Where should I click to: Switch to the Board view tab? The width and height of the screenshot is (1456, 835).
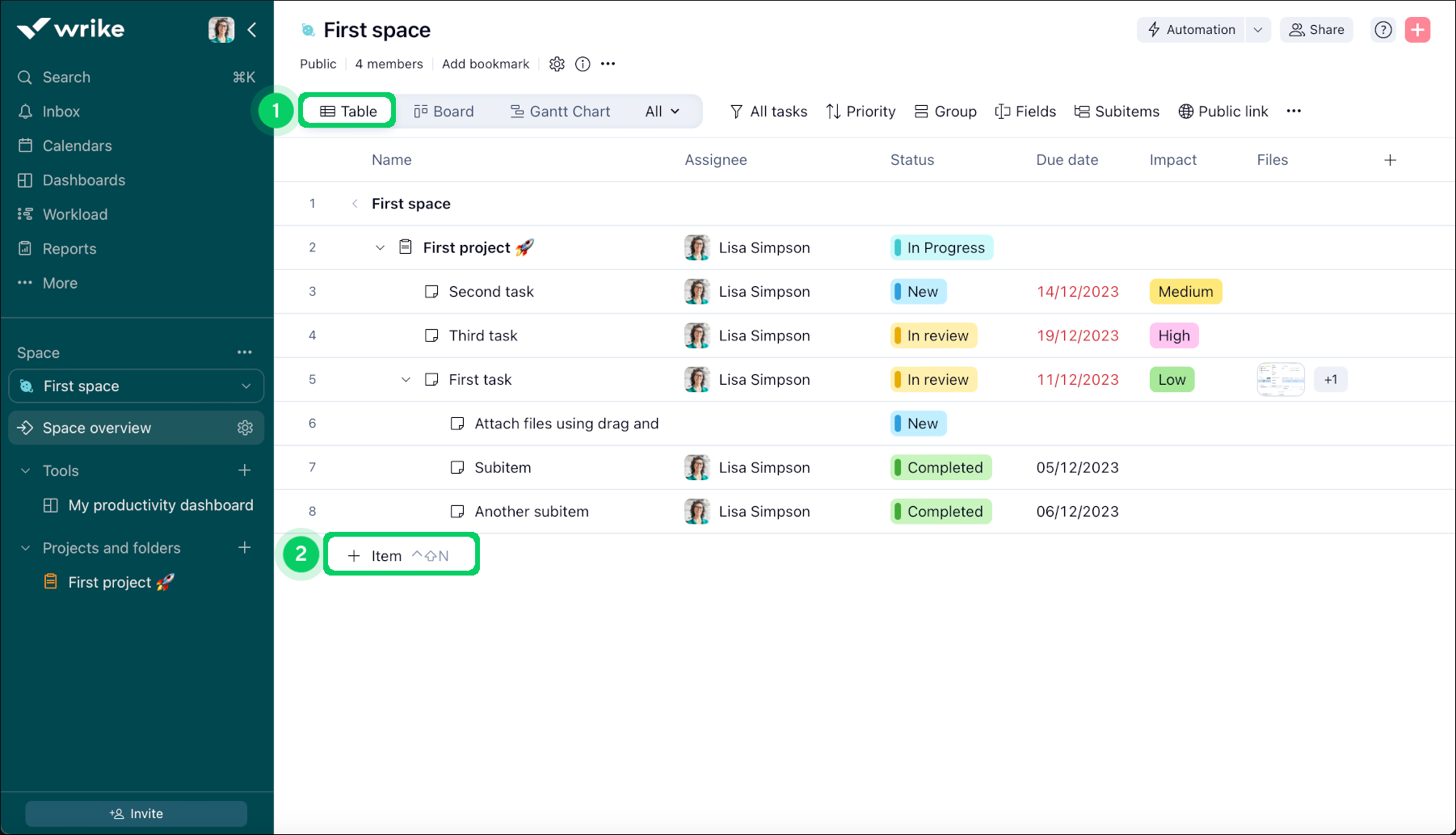[444, 111]
